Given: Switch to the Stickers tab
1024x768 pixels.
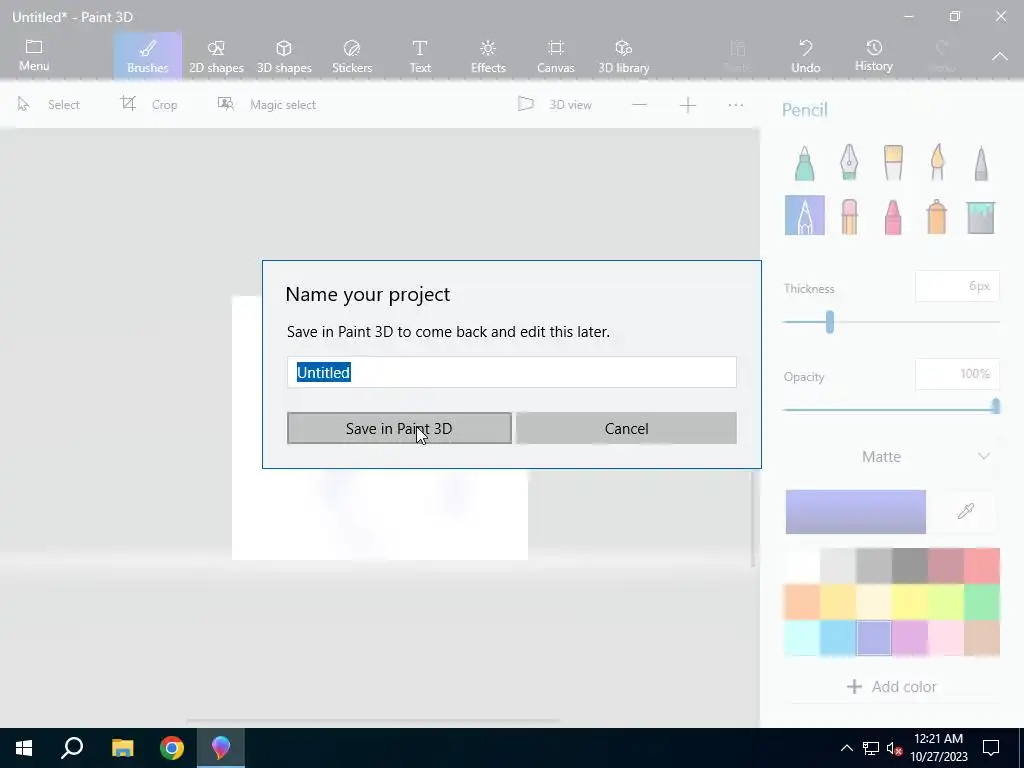Looking at the screenshot, I should coord(352,56).
